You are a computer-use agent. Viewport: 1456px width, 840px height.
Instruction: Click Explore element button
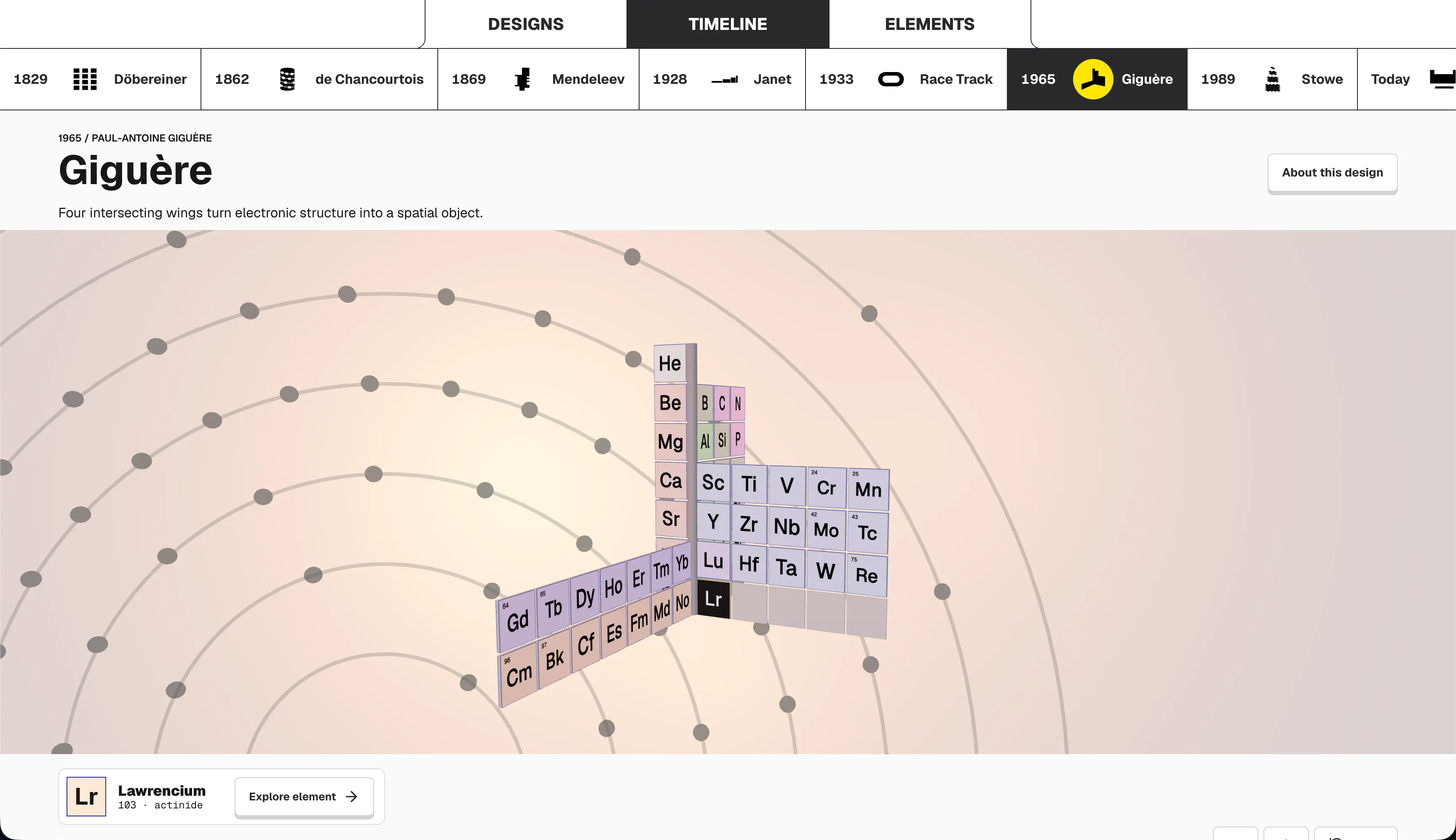(304, 796)
